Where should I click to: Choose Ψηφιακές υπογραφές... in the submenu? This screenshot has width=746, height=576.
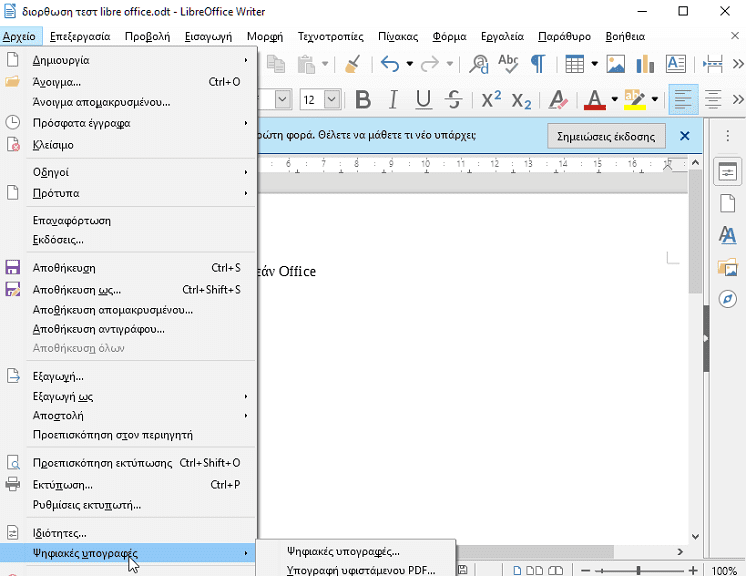click(355, 552)
